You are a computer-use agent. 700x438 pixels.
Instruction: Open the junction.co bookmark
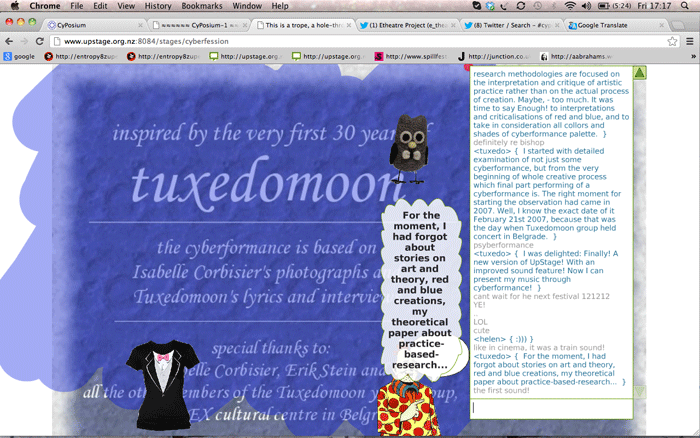point(494,56)
